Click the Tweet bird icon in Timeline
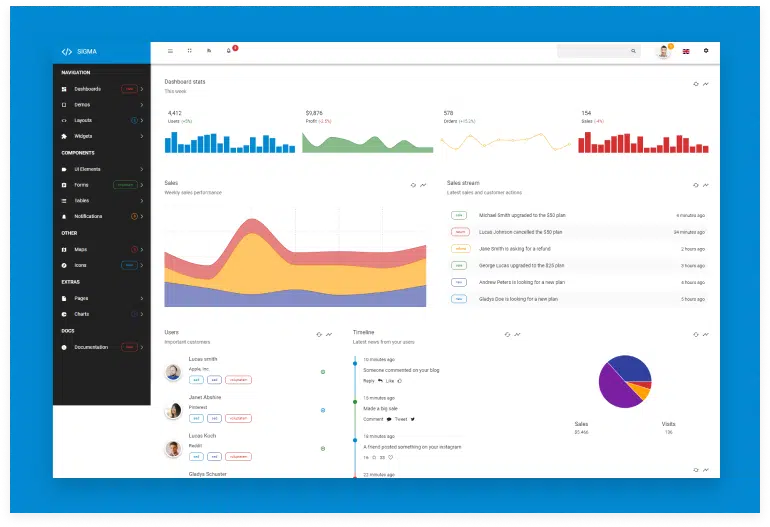The width and height of the screenshot is (770, 527). [x=412, y=419]
